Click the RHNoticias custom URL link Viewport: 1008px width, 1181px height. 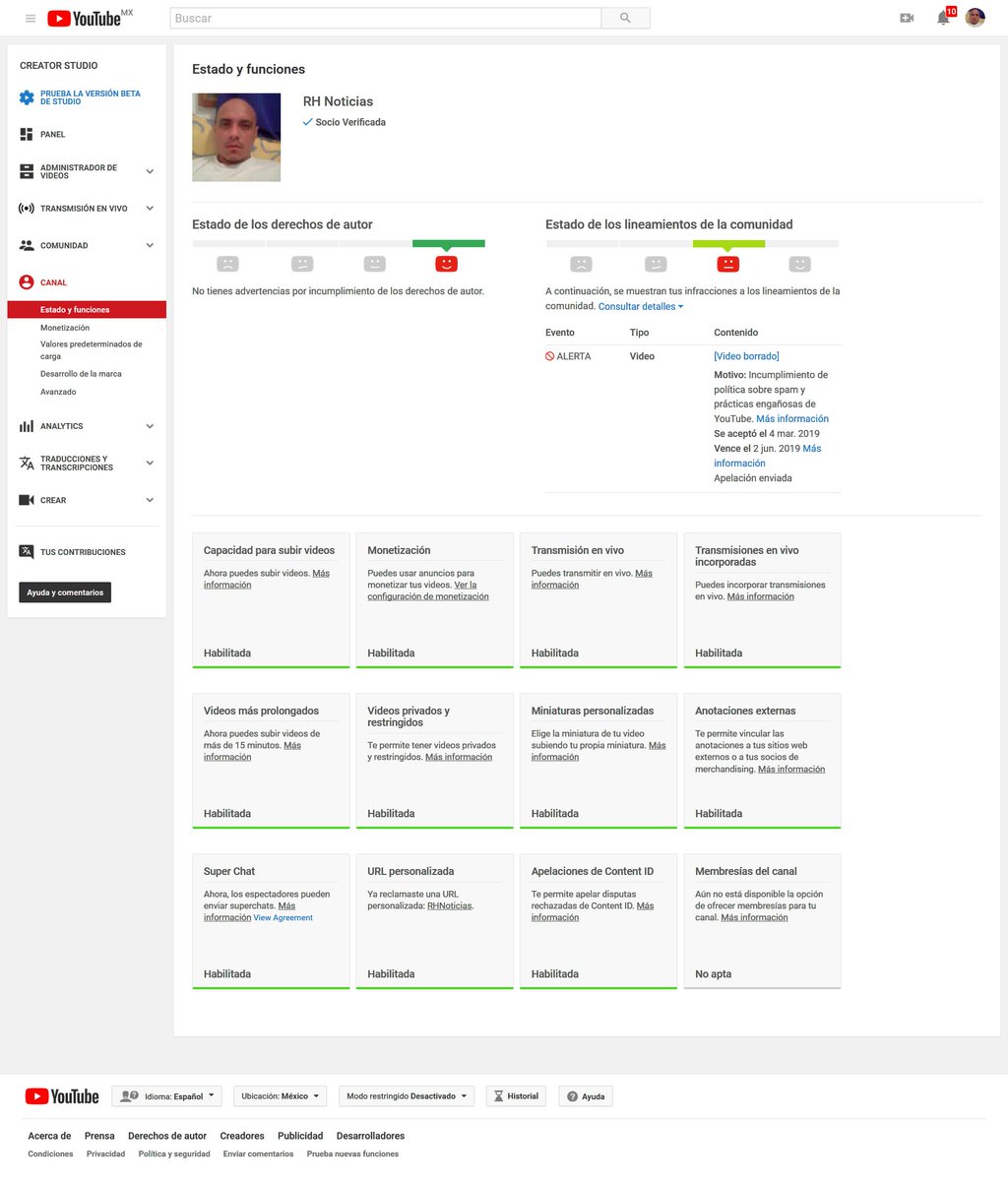[449, 905]
